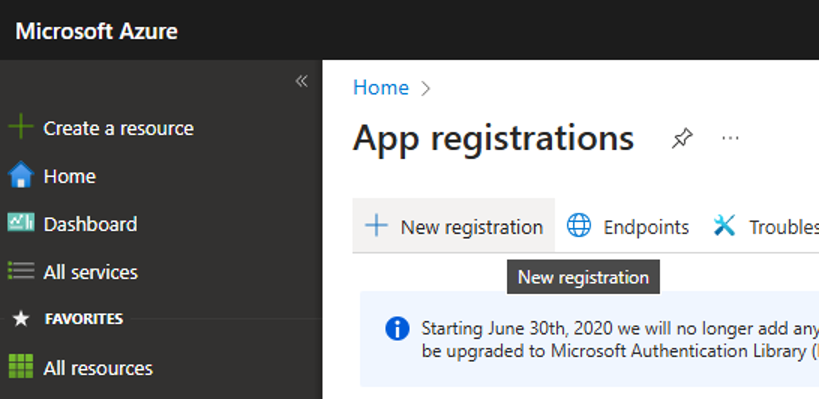Screen dimensions: 820x400
Task: Click the All services list icon
Action: coord(21,271)
